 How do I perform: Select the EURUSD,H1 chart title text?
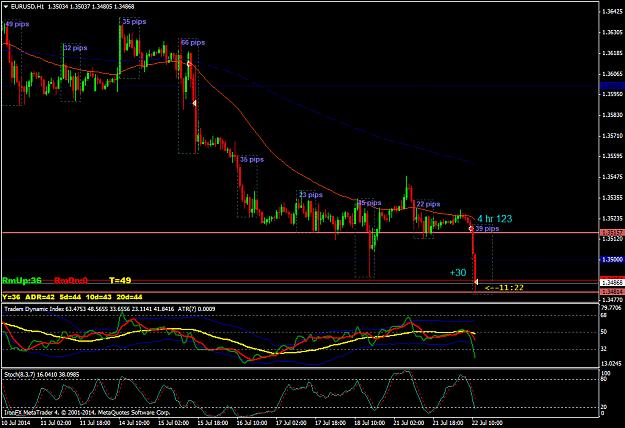pos(28,7)
